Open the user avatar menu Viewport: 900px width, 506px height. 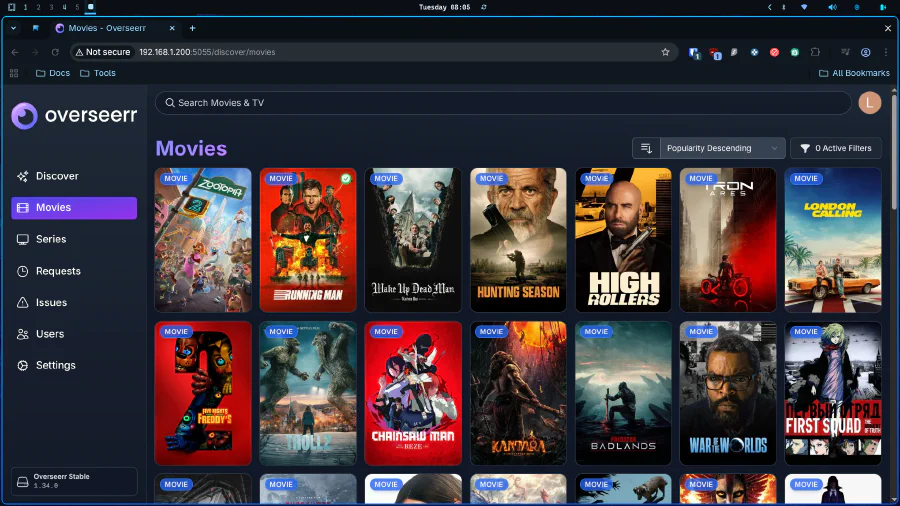coord(870,103)
